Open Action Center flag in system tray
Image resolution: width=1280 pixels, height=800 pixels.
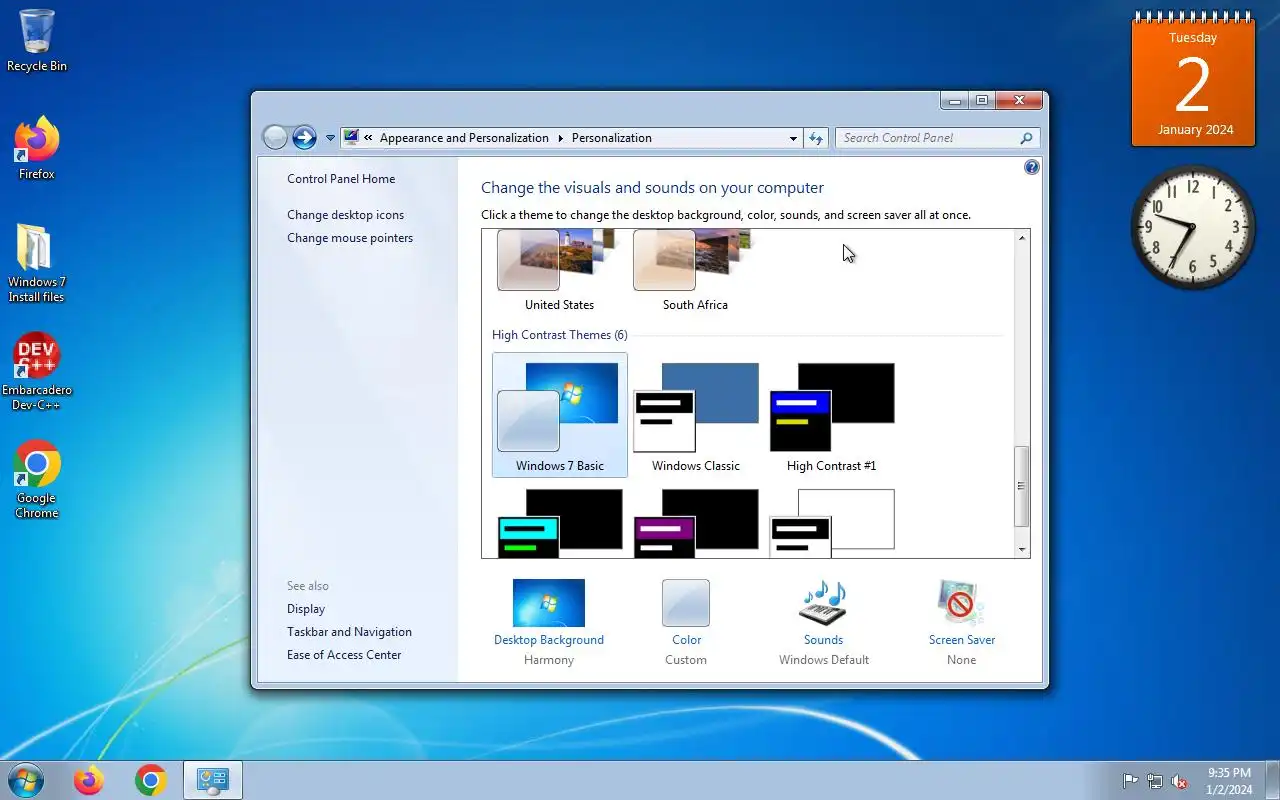click(1130, 781)
